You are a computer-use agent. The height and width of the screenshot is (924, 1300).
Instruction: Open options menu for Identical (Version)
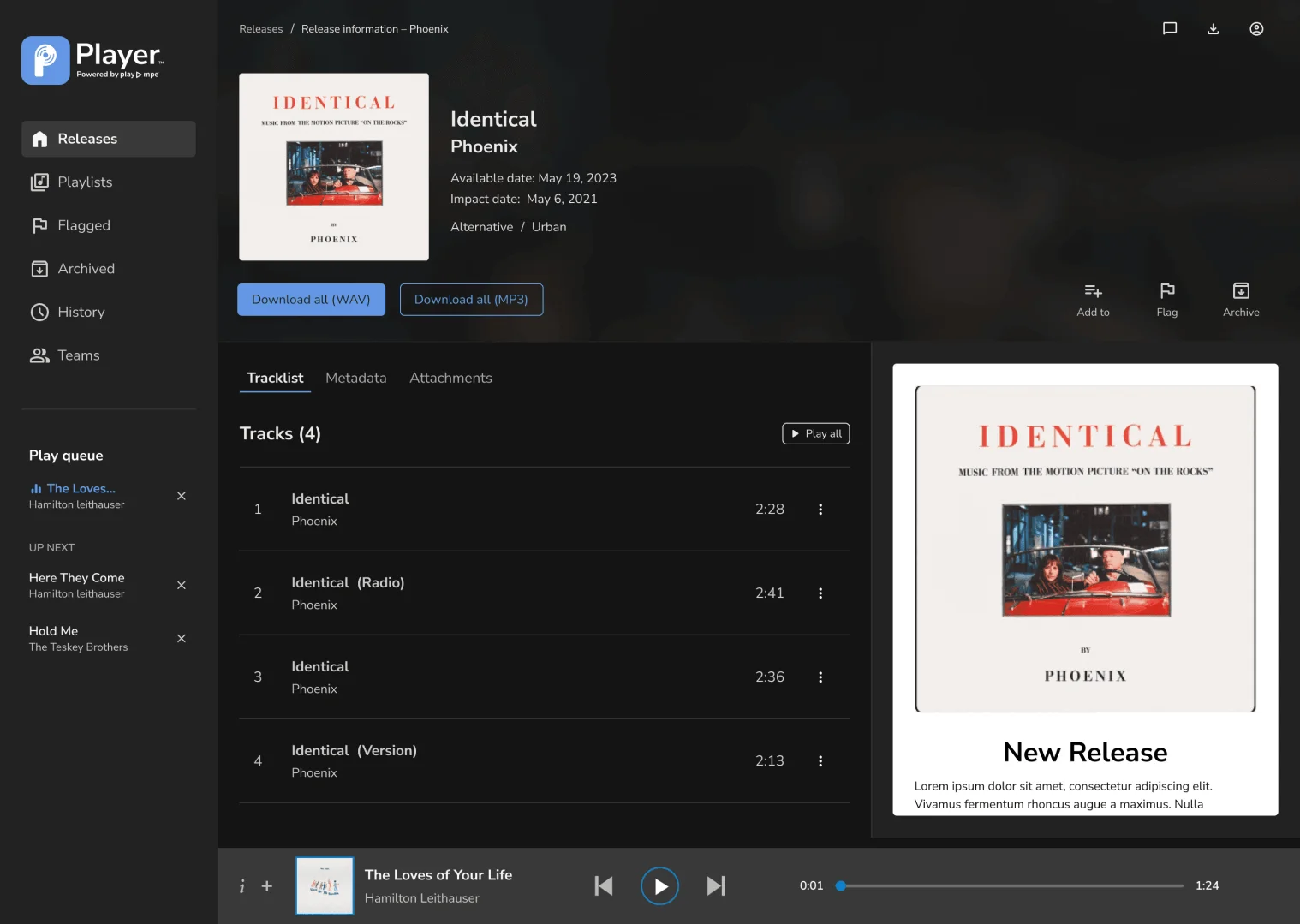(x=820, y=760)
